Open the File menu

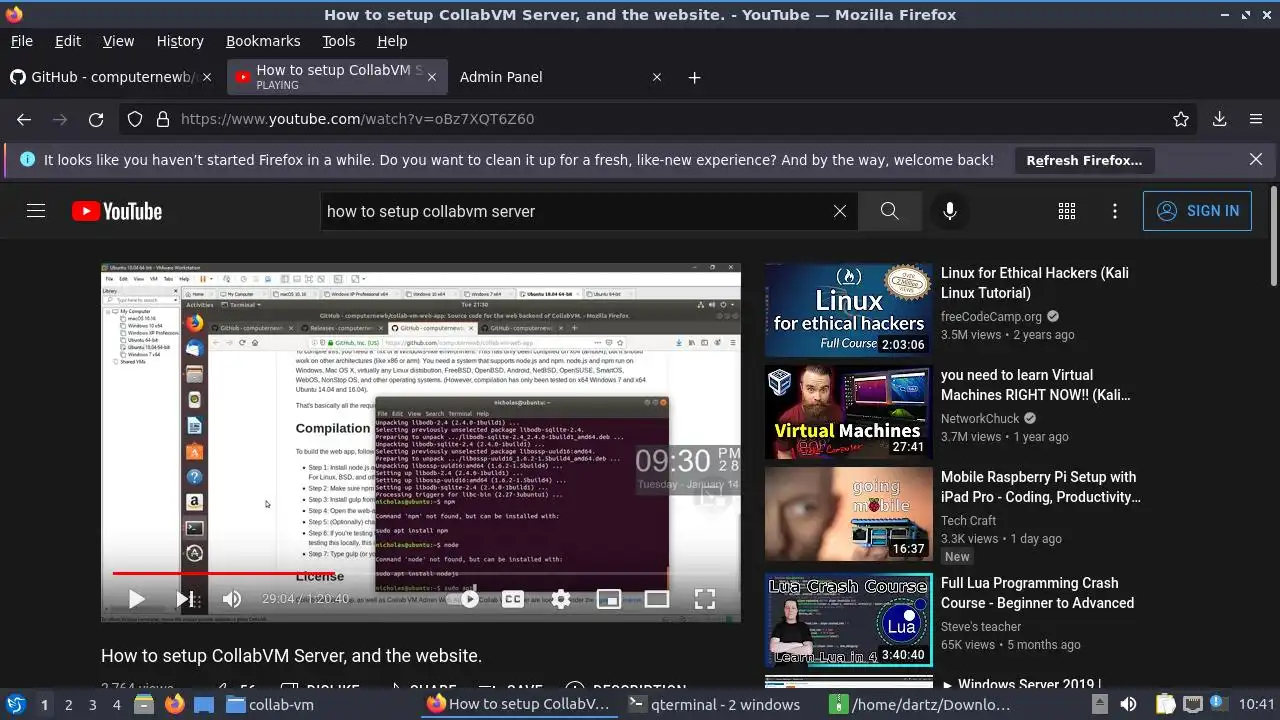point(21,41)
